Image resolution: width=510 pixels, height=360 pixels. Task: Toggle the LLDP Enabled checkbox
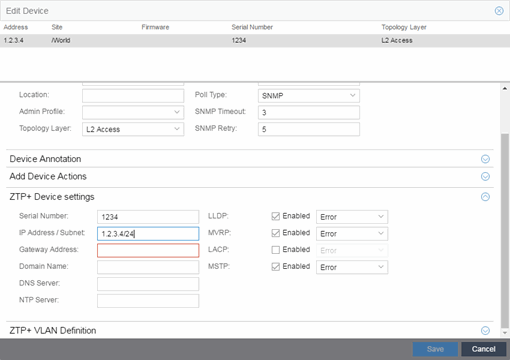[275, 216]
